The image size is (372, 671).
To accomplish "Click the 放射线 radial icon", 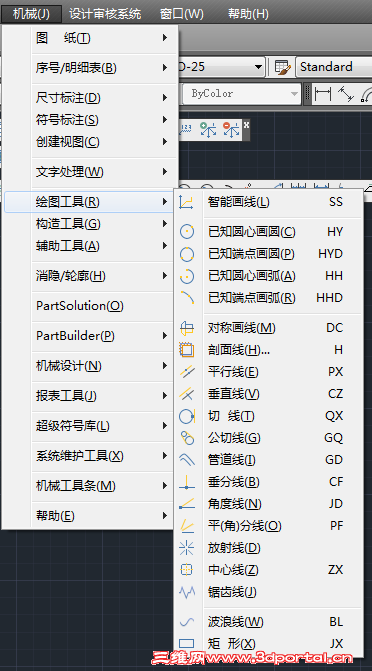I will (187, 548).
